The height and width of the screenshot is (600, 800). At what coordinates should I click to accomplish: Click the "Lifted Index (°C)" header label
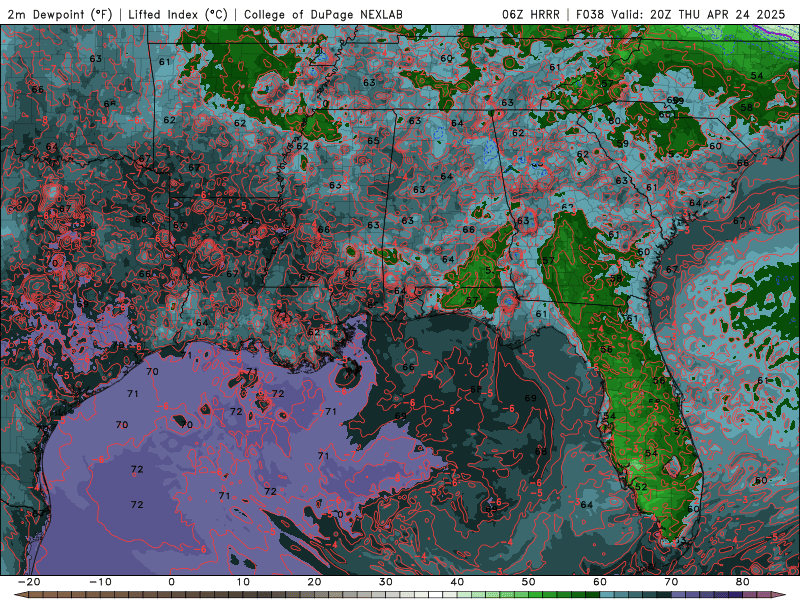pos(178,14)
